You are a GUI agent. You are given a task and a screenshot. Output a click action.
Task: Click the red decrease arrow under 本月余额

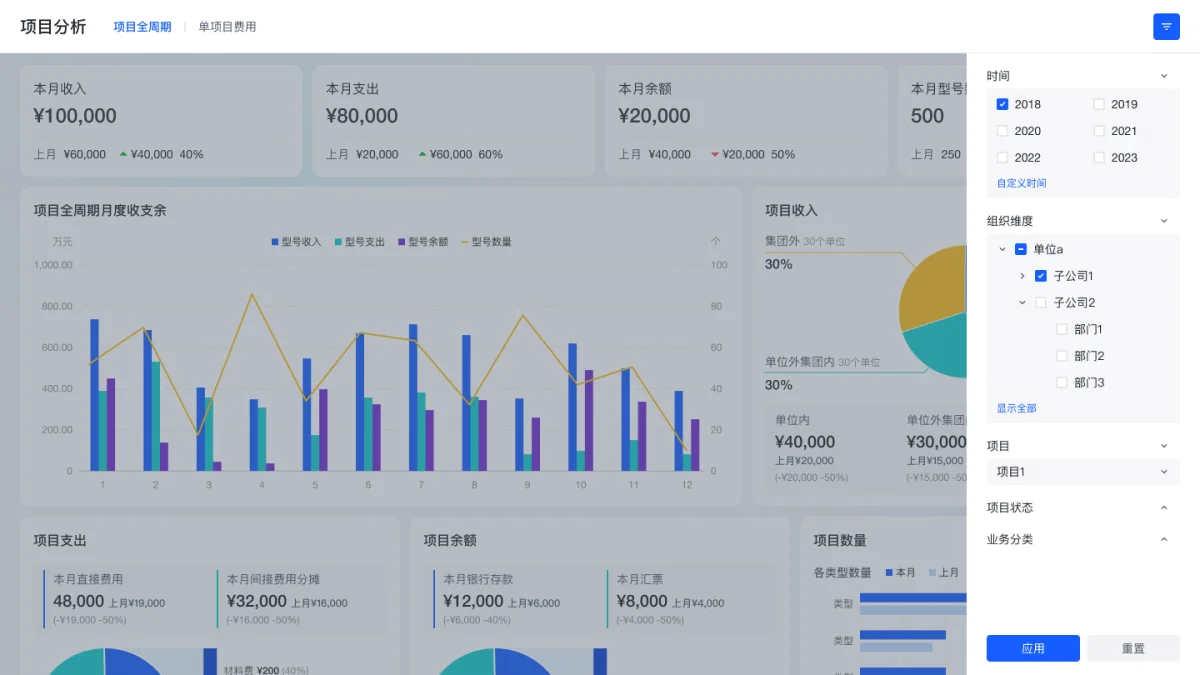coord(715,154)
